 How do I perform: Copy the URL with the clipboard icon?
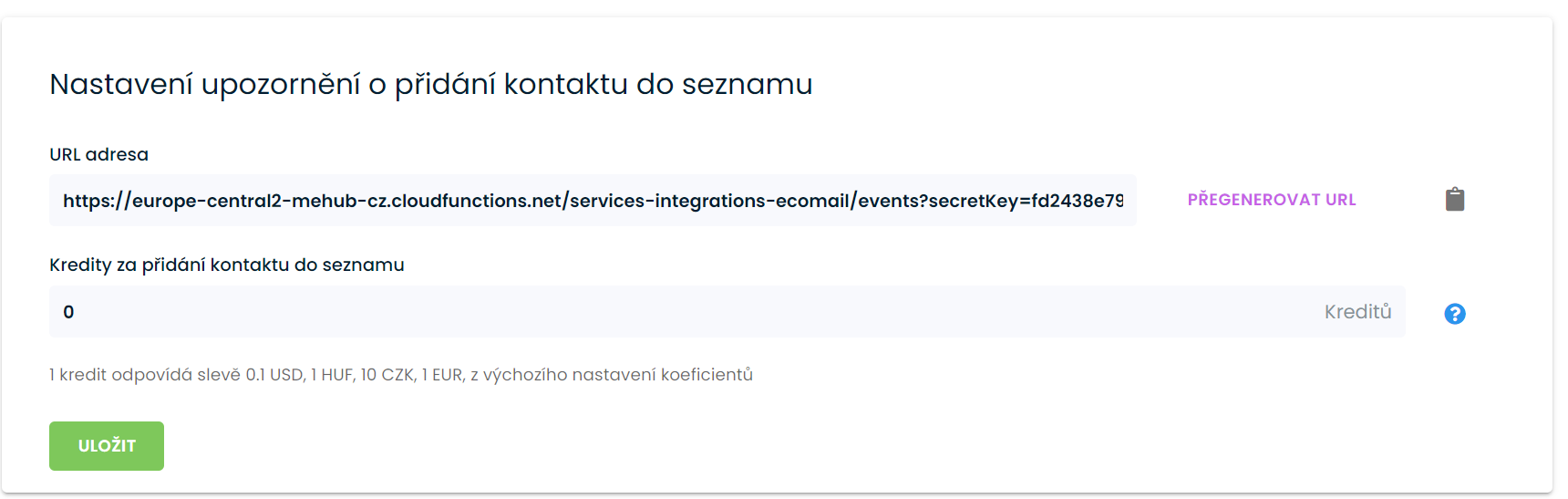tap(1455, 200)
